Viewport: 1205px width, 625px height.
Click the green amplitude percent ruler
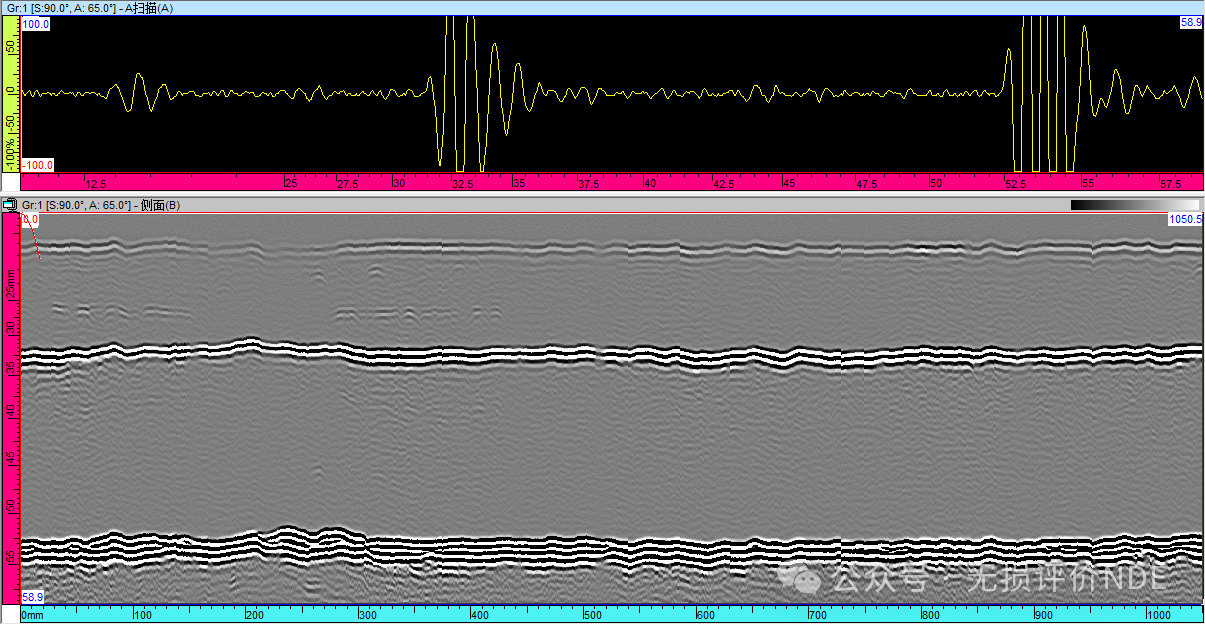tap(10, 94)
